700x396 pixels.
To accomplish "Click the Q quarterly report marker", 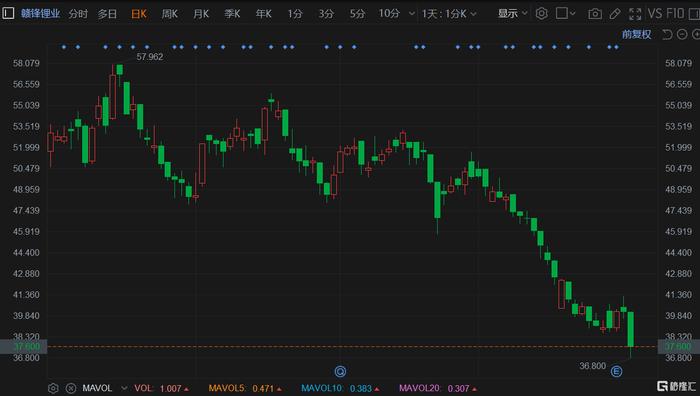I will (340, 371).
